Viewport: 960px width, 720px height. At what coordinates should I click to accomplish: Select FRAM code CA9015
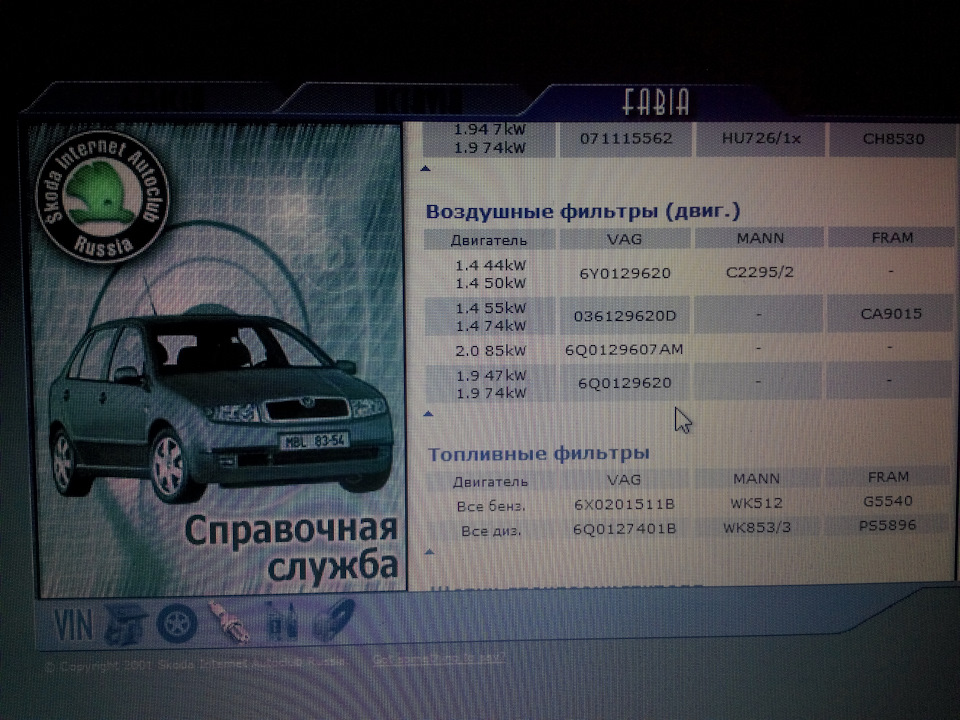tap(891, 314)
